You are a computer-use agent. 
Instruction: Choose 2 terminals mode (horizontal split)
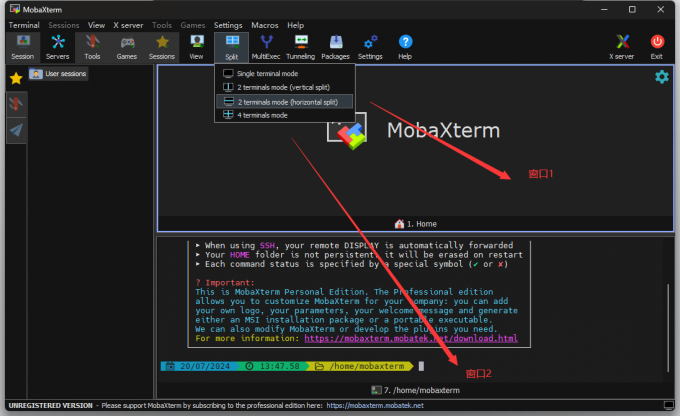(284, 102)
